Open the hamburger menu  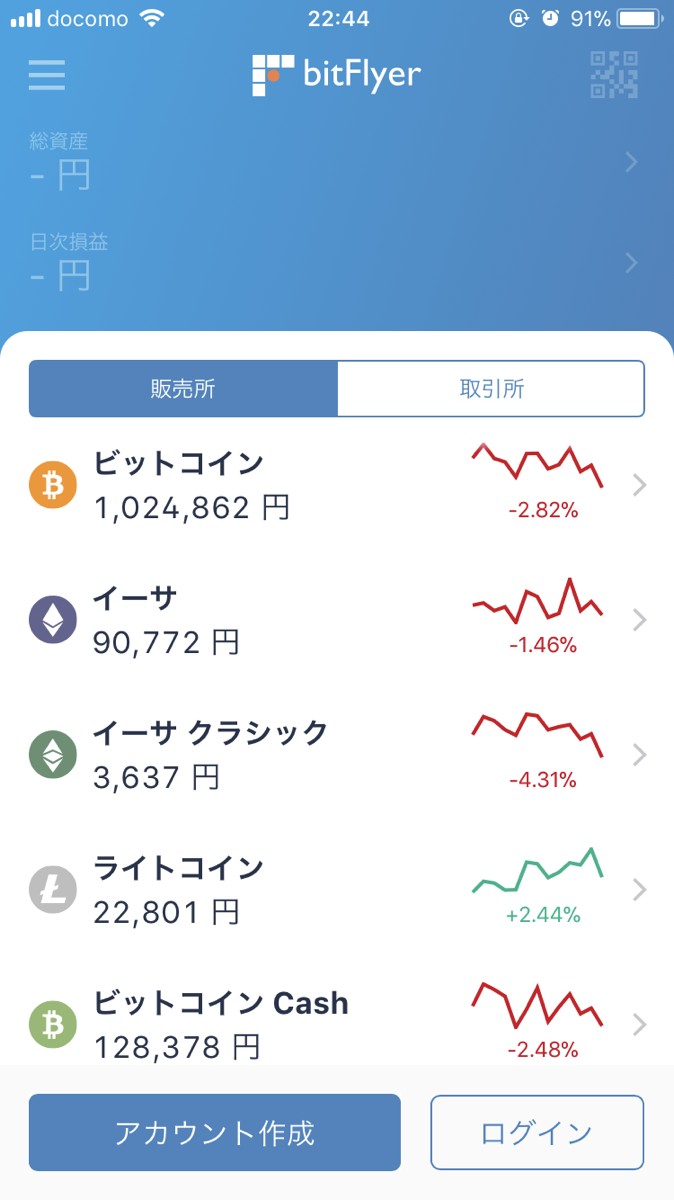(47, 76)
